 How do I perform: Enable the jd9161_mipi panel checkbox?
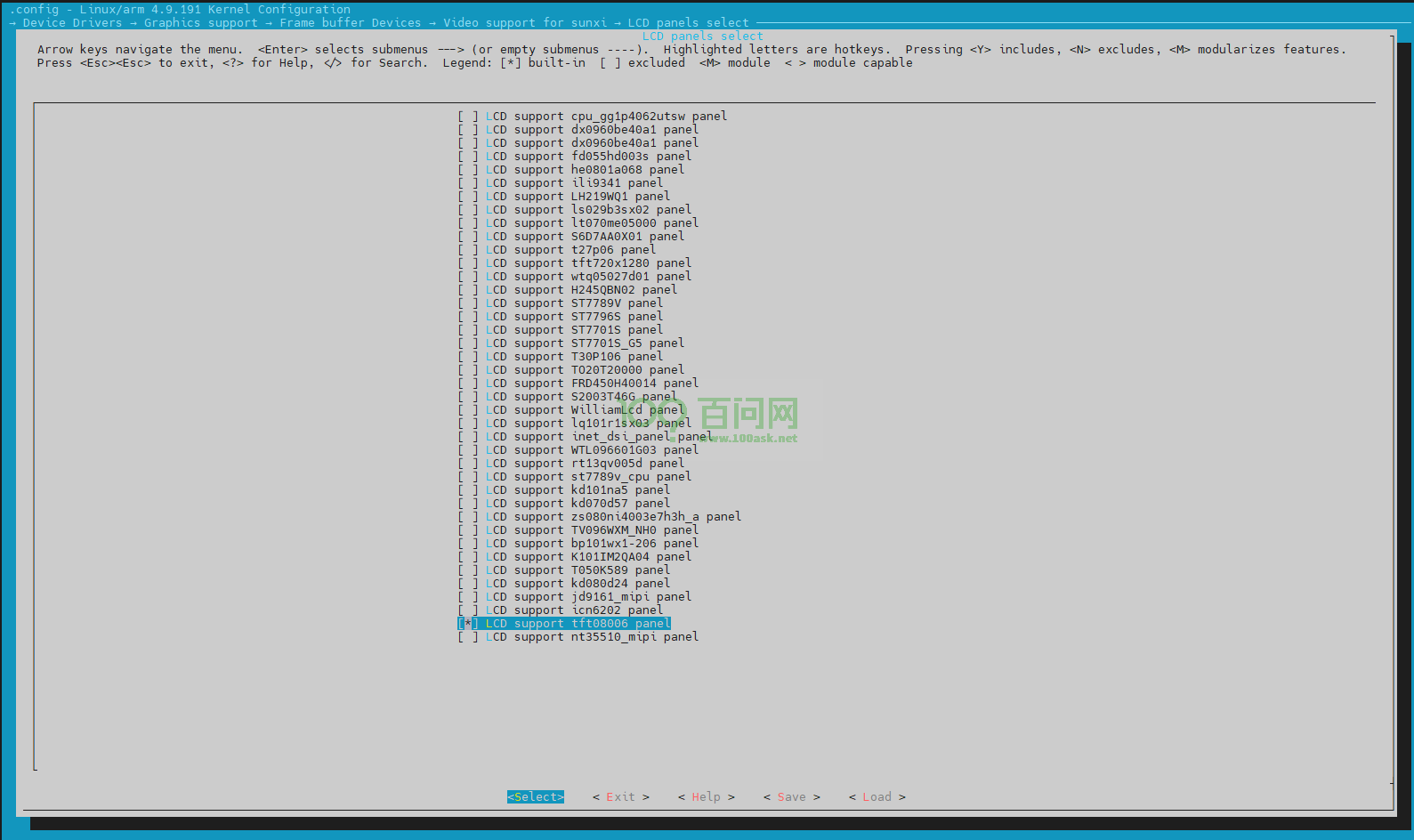click(x=468, y=597)
